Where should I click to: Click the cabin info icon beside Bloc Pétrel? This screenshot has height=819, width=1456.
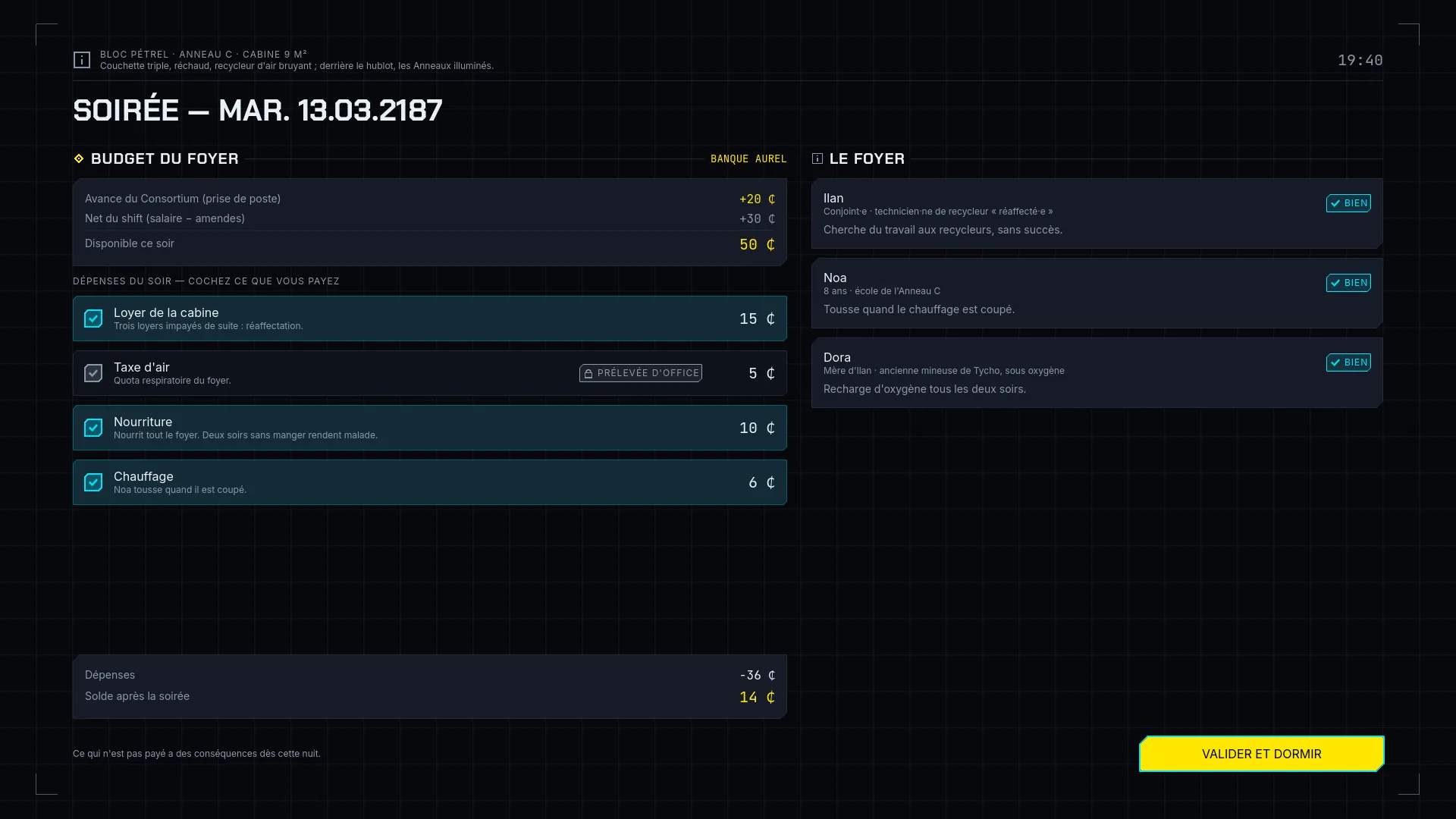click(82, 60)
